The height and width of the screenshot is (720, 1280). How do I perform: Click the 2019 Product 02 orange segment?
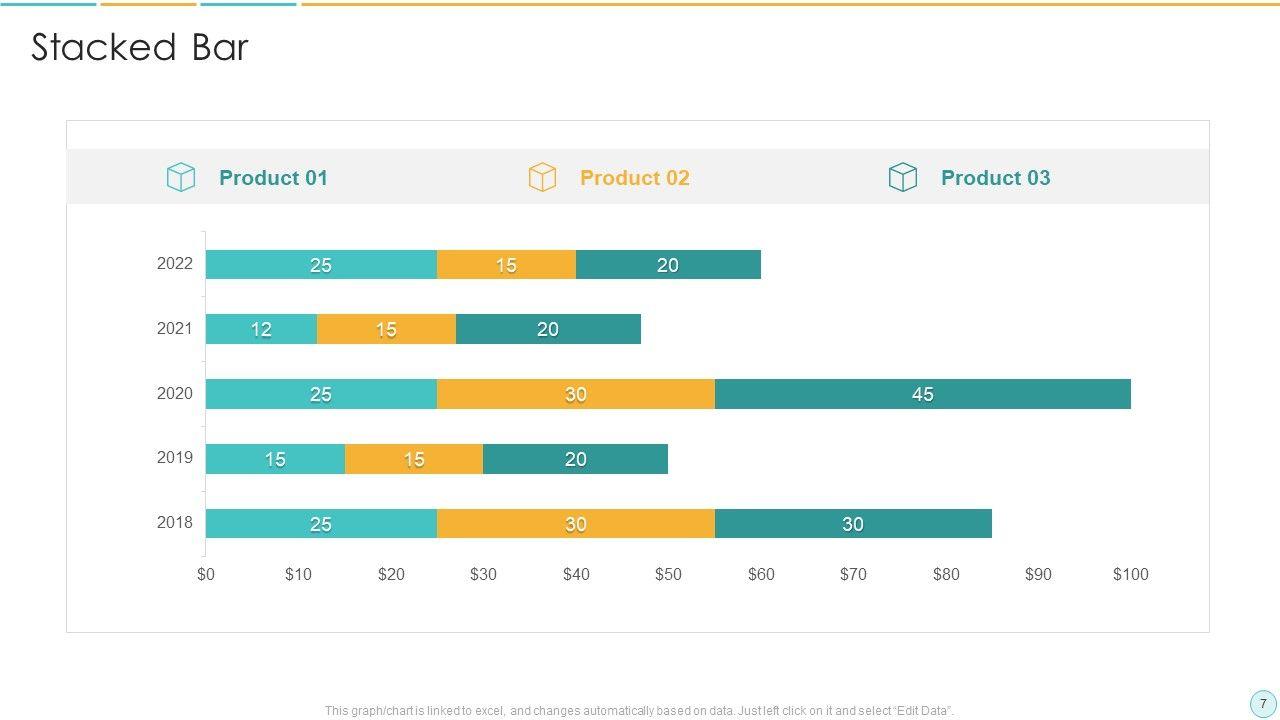(x=413, y=459)
